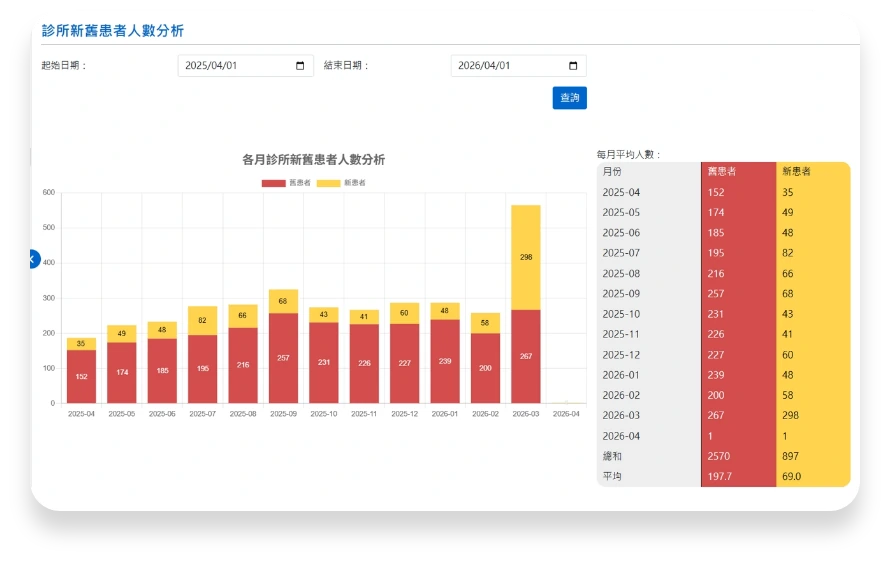The width and height of the screenshot is (890, 561).
Task: Select the 2026-04 table row label
Action: 621,436
